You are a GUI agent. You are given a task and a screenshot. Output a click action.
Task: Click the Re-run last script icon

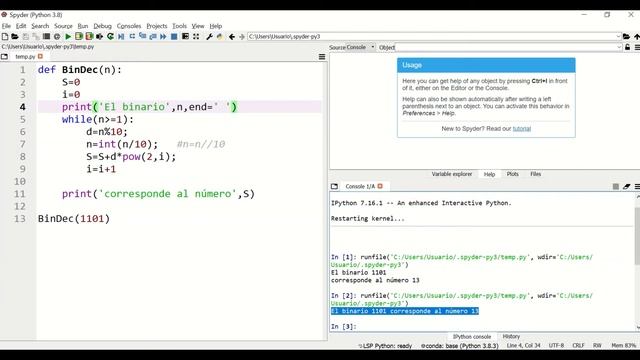point(110,37)
